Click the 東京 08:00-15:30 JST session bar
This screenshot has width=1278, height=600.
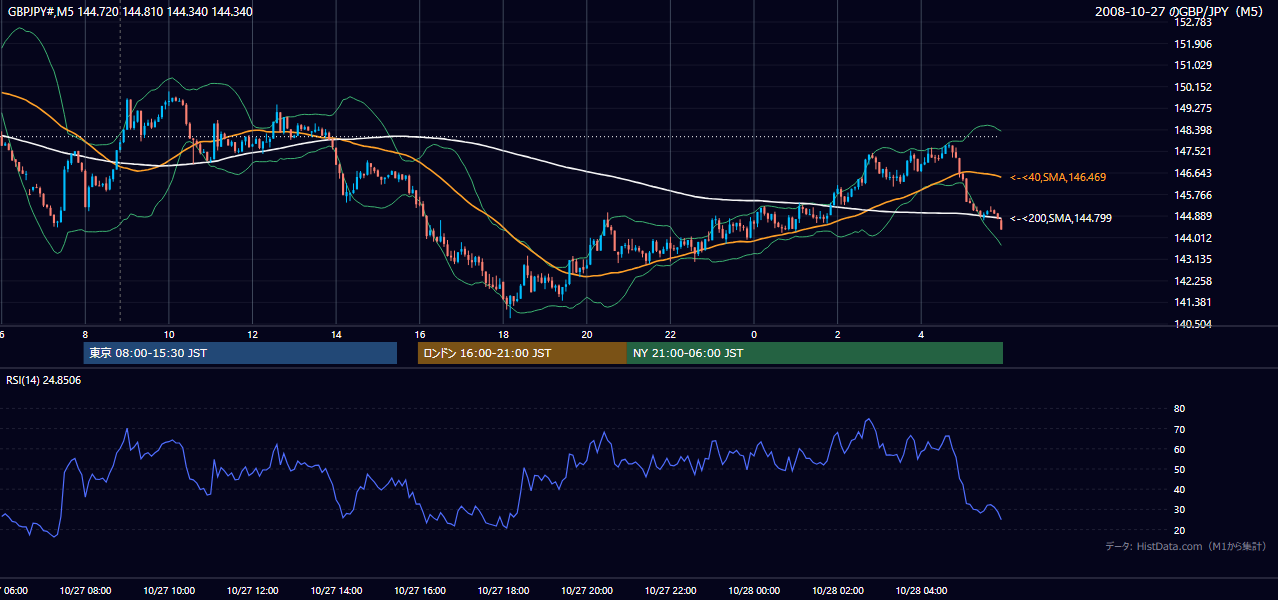(x=240, y=353)
